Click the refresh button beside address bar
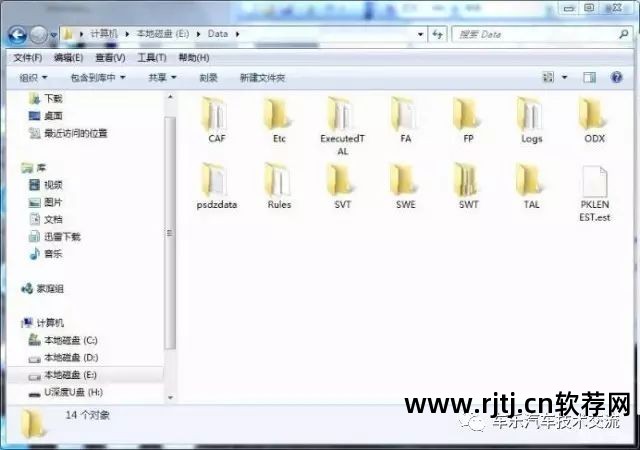This screenshot has height=450, width=640. 438,34
